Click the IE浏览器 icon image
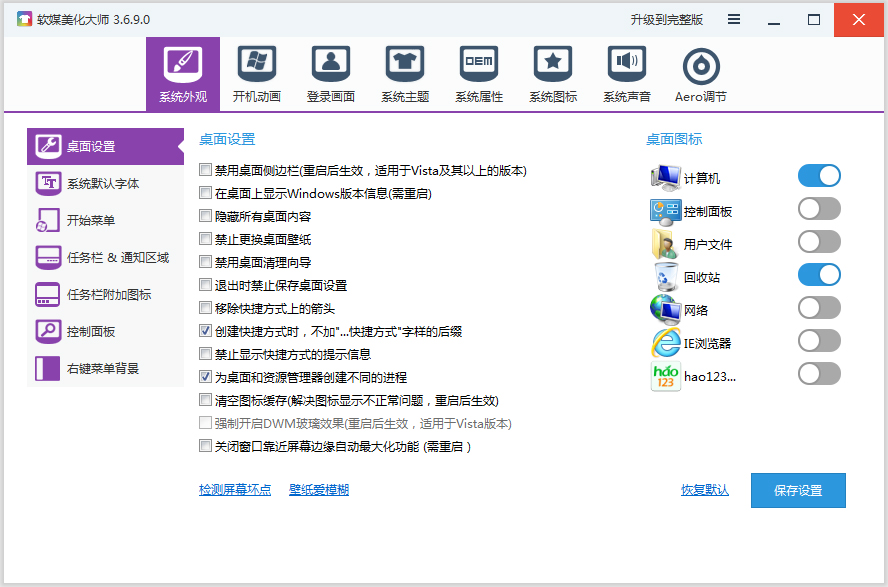Screen dimensions: 888x587 665,342
